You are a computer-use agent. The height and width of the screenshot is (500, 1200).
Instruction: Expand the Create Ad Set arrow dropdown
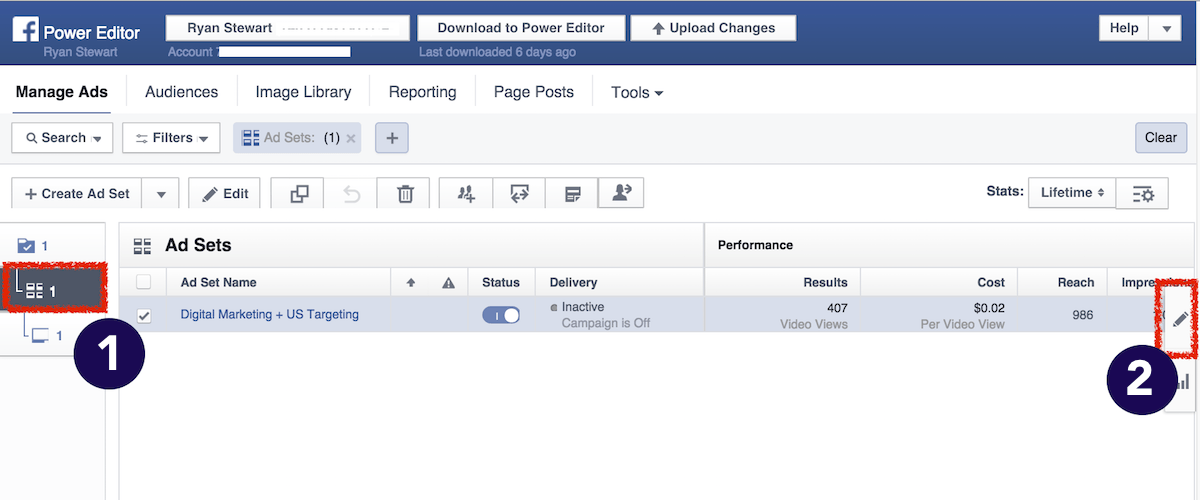pos(161,194)
